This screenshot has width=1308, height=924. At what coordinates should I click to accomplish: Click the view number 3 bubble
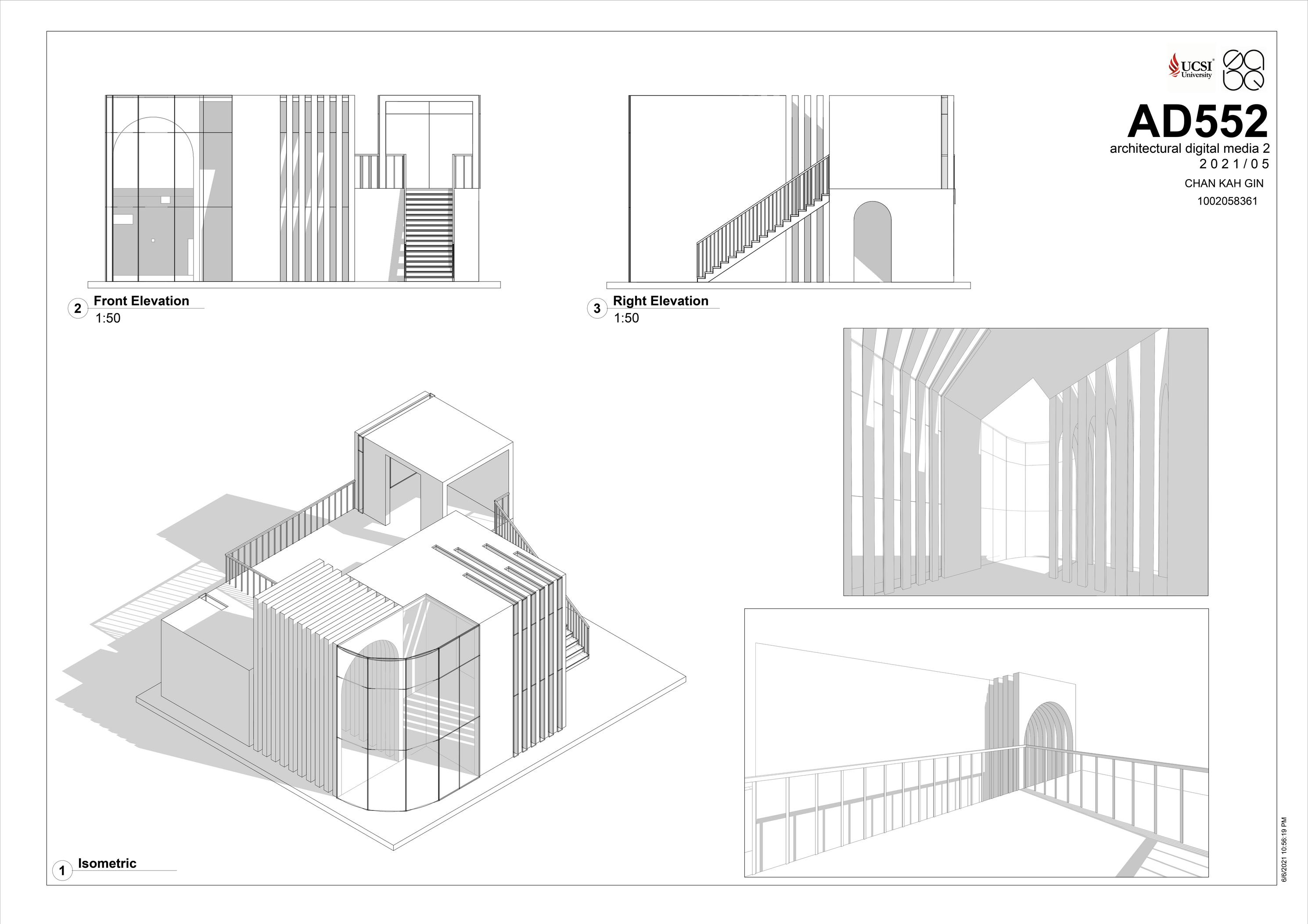pyautogui.click(x=597, y=309)
